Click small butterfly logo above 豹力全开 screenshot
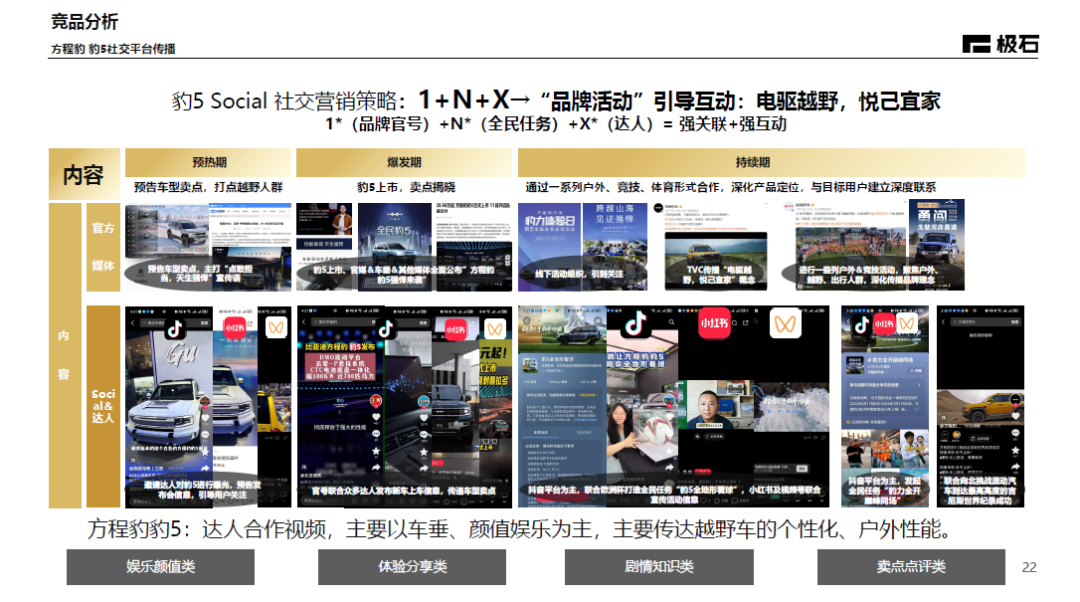1080x602 pixels. click(907, 324)
